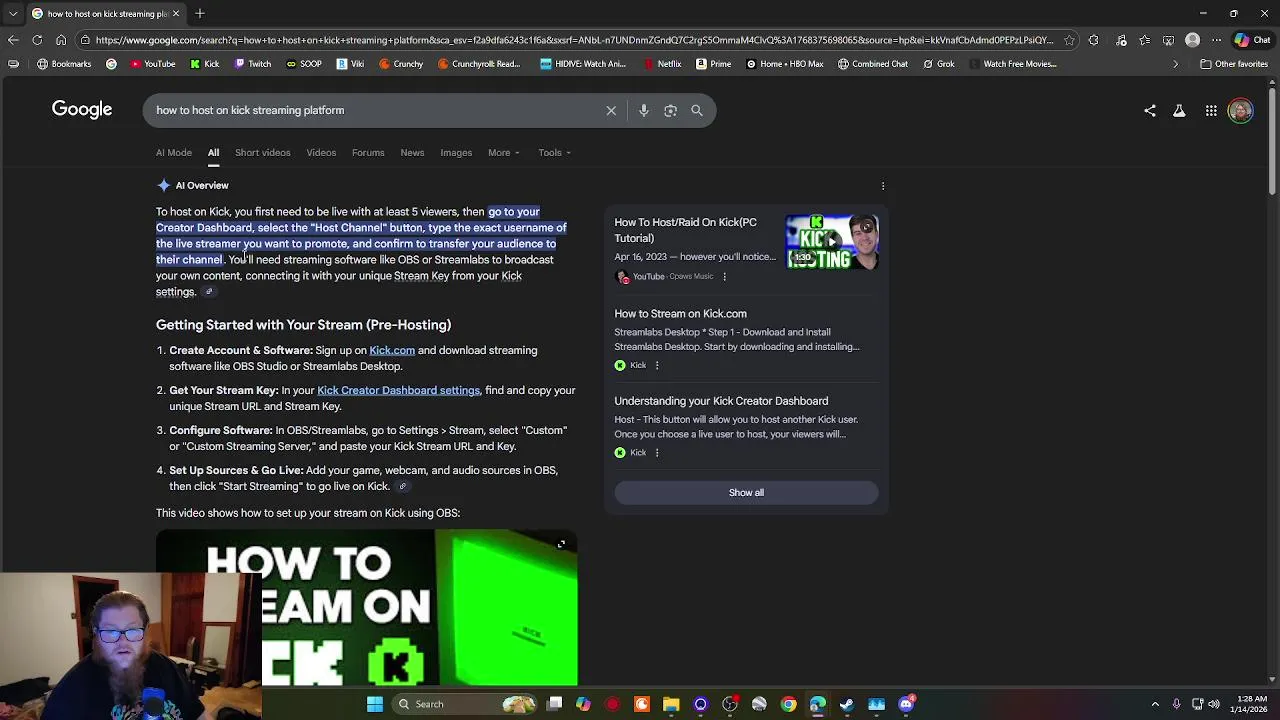Image resolution: width=1280 pixels, height=720 pixels.
Task: Go back to previous page
Action: 13,40
